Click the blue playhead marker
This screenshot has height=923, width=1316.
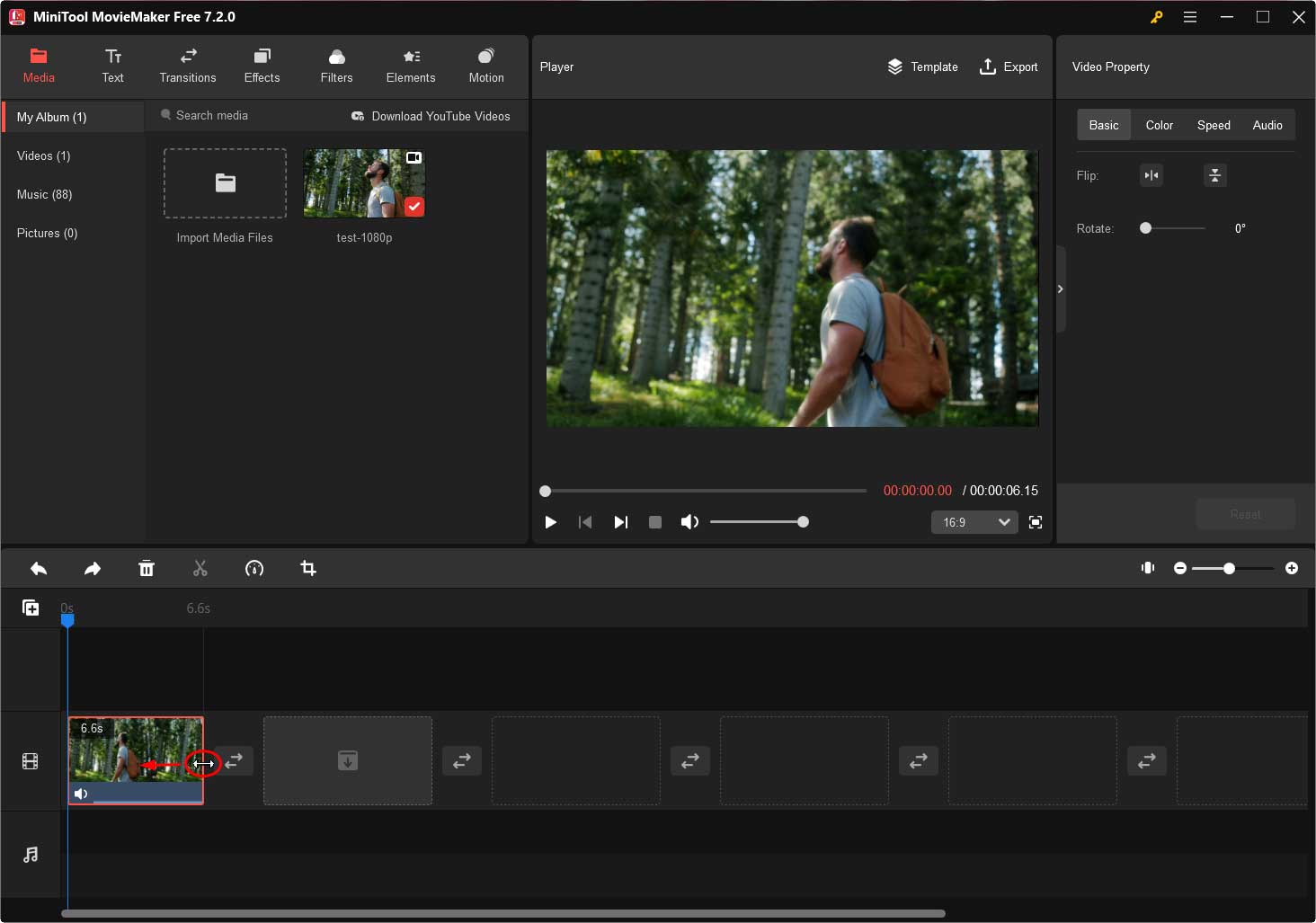coord(67,619)
